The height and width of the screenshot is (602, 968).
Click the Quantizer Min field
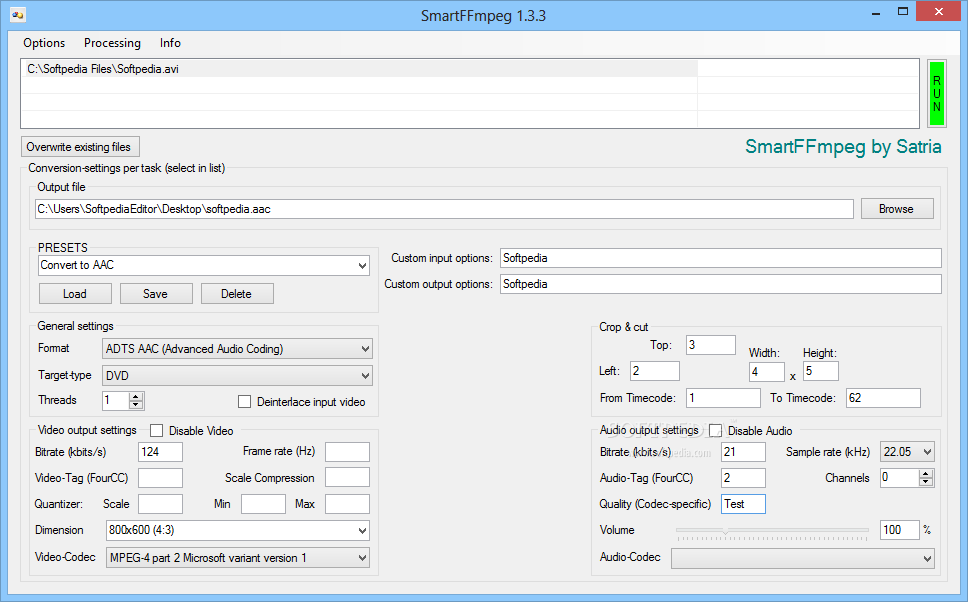coord(263,504)
